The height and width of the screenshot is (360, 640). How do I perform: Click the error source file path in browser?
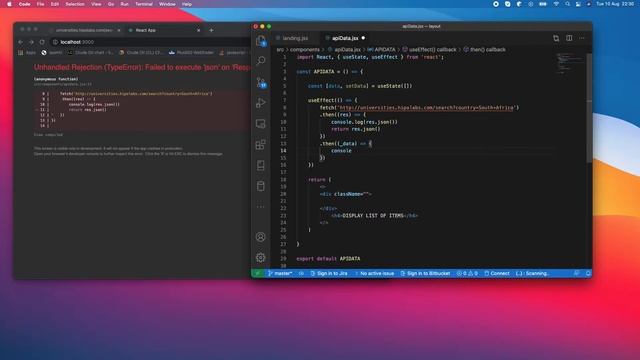coord(62,84)
